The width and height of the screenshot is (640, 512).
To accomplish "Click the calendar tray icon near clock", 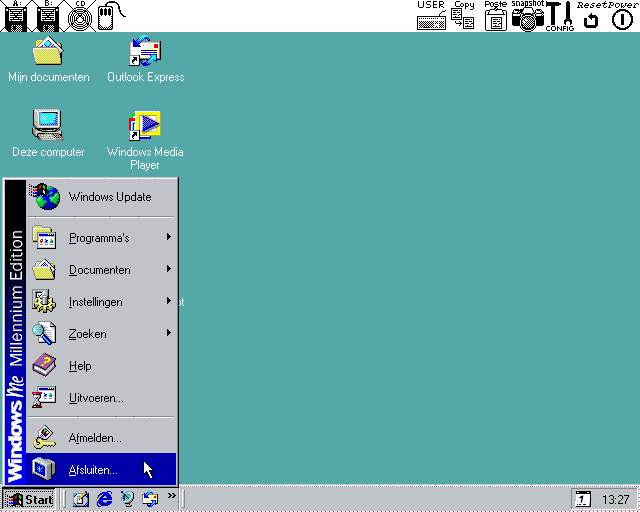I will 583,499.
